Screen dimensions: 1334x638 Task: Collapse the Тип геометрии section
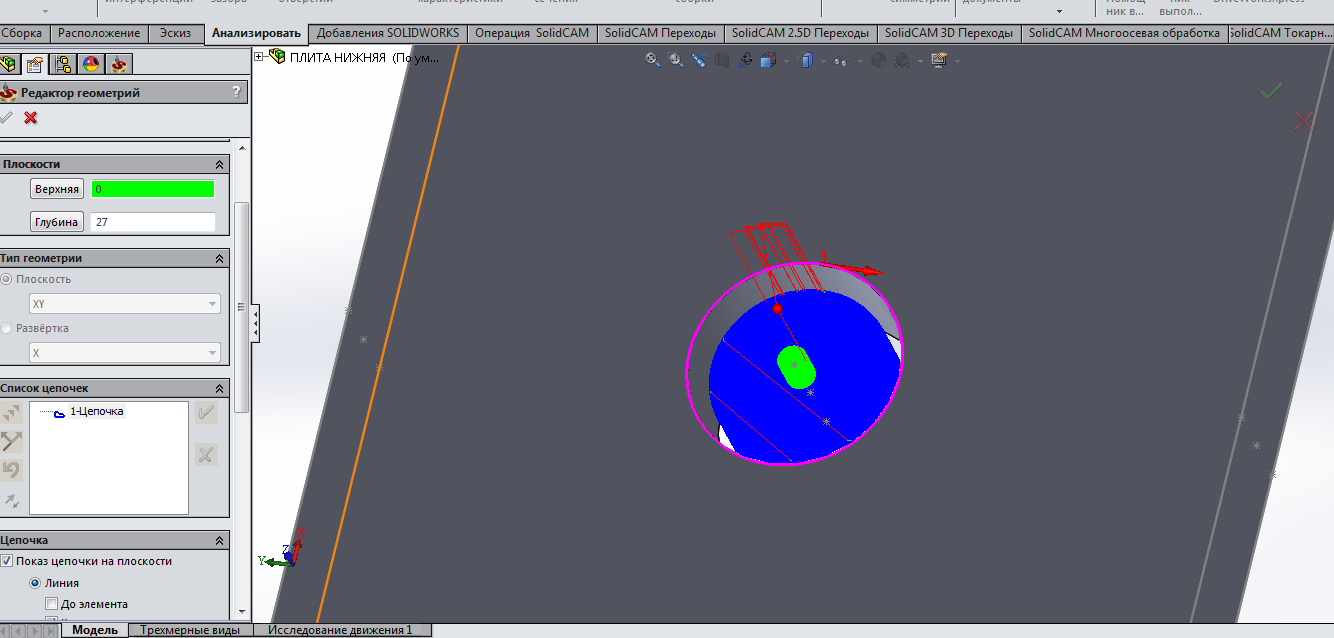tap(219, 258)
